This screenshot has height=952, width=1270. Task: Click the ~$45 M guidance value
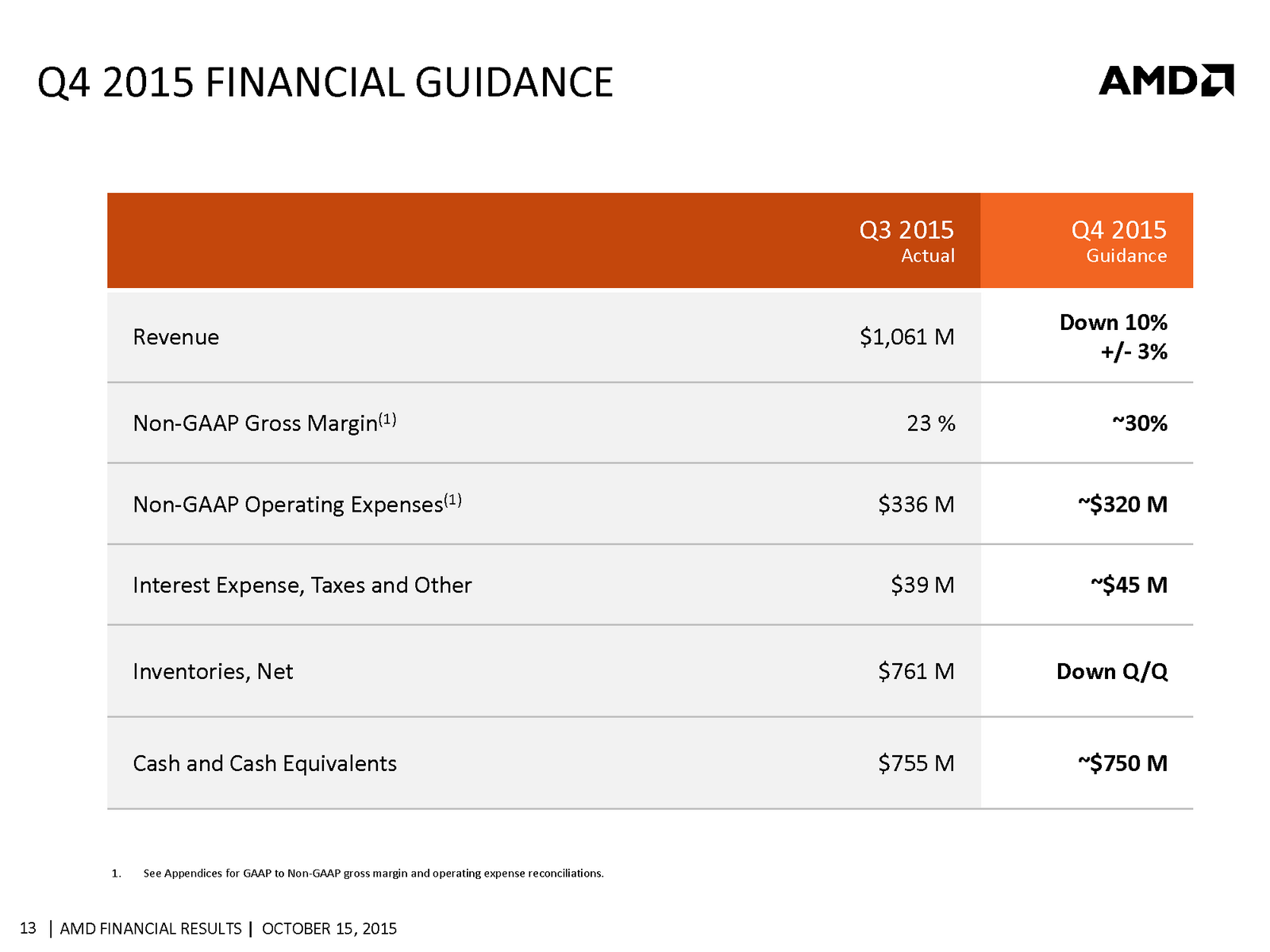[1129, 585]
